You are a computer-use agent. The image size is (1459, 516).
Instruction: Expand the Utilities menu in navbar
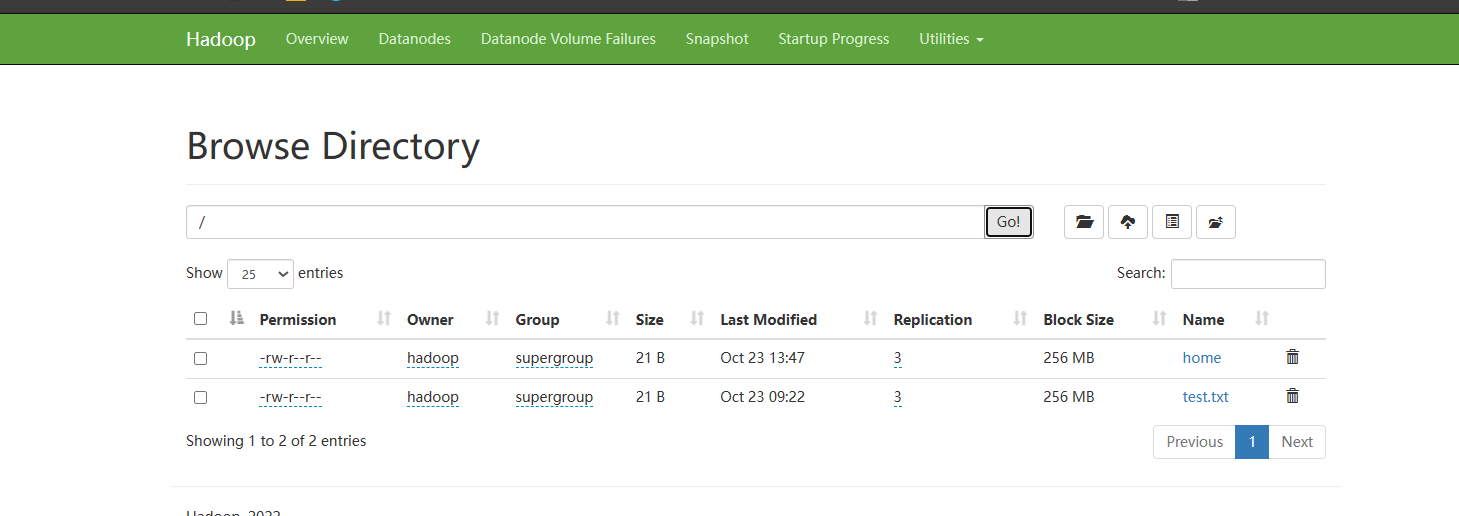951,39
